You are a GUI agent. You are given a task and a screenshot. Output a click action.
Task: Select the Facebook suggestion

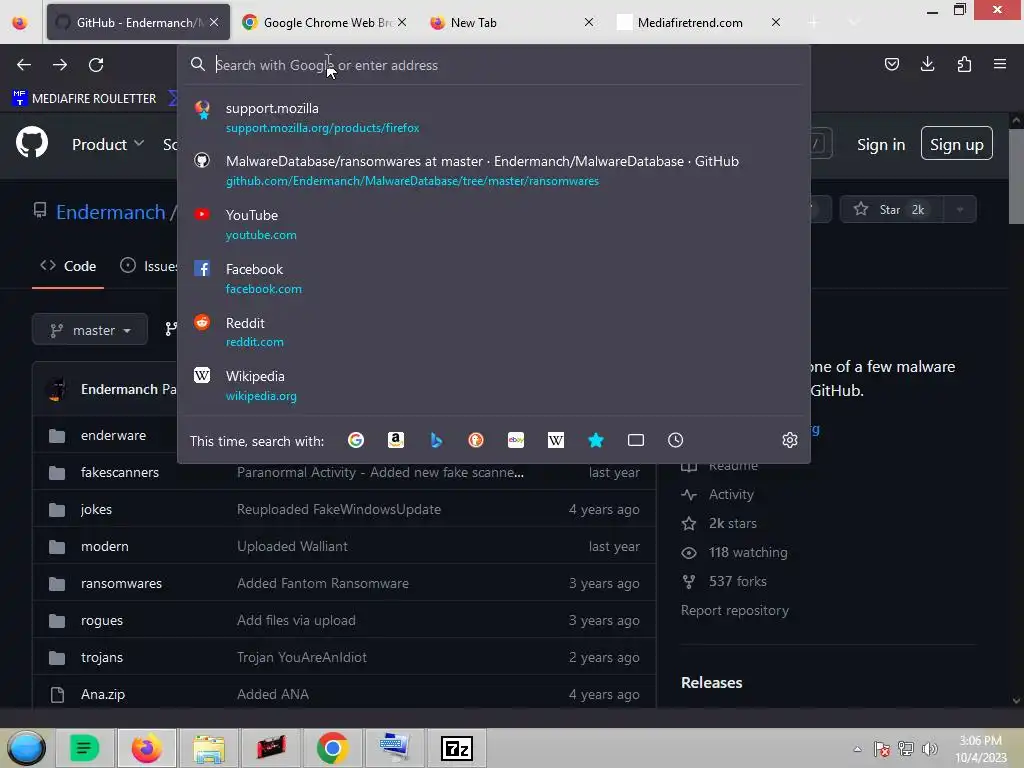494,279
